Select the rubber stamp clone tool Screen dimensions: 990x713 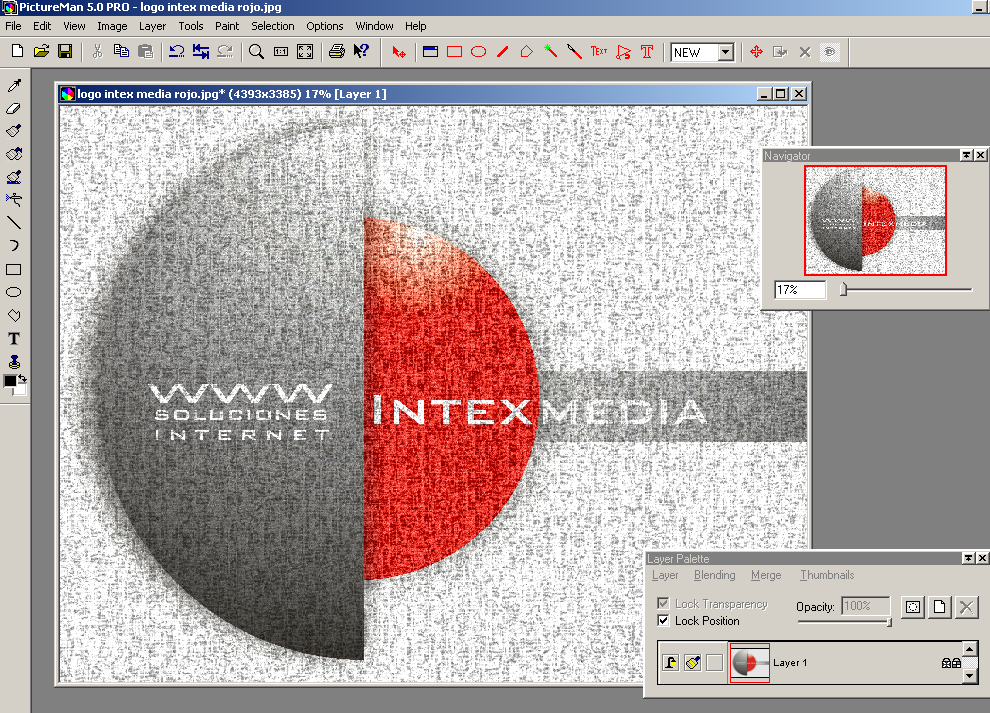(x=14, y=362)
